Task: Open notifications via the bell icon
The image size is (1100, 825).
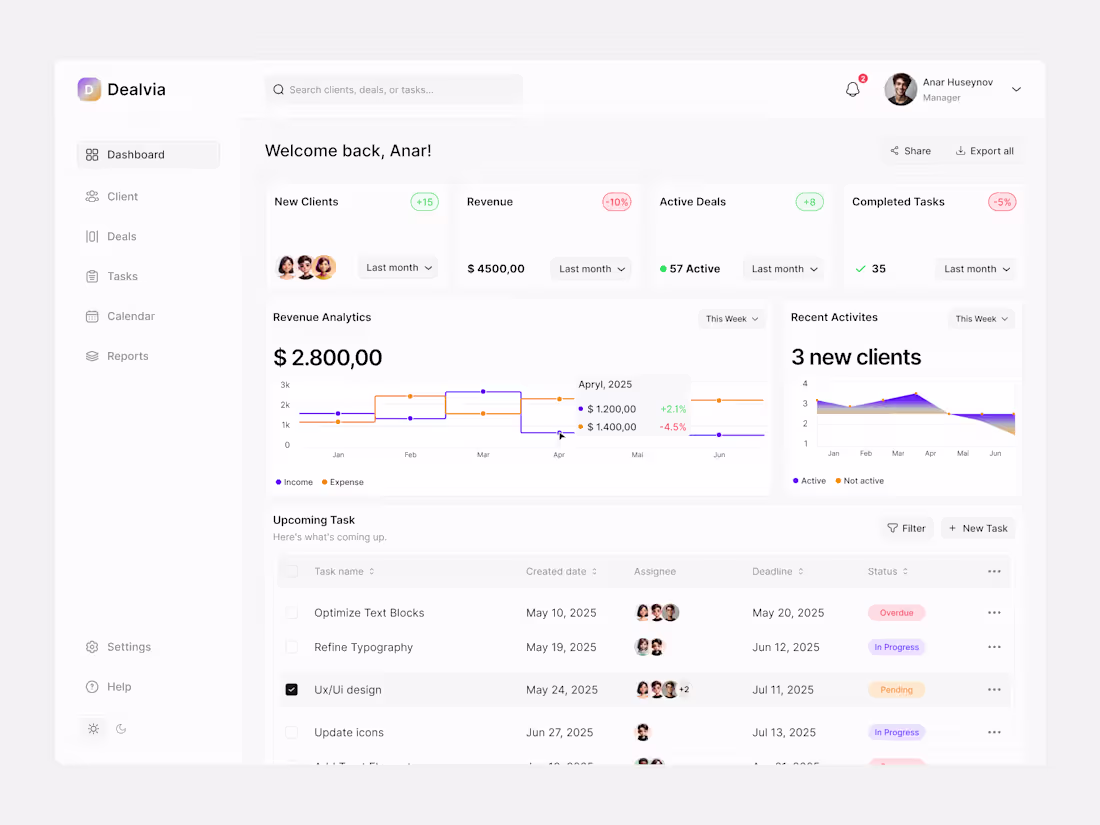Action: [852, 89]
